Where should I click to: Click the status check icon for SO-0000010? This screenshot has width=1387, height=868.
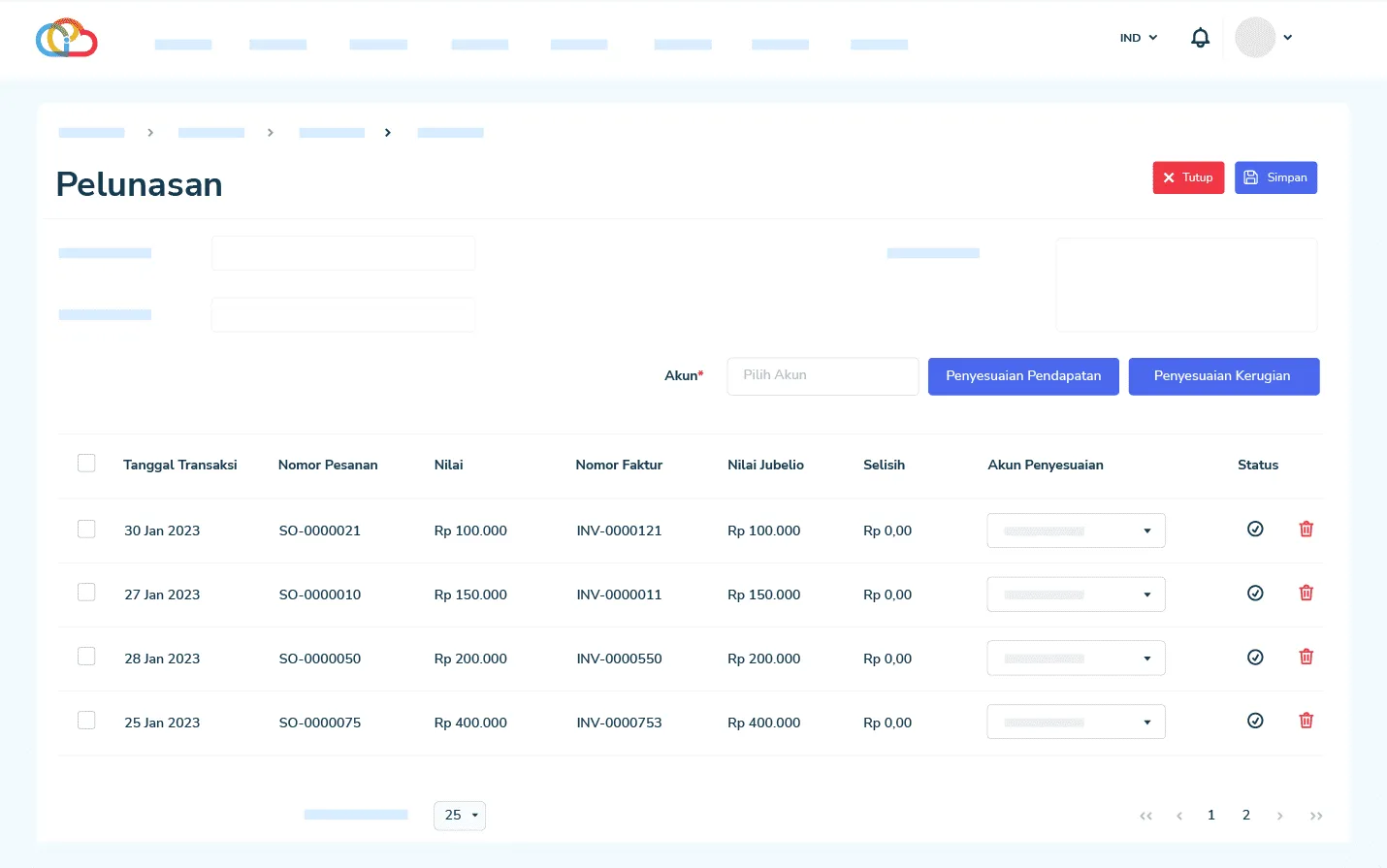coord(1255,593)
